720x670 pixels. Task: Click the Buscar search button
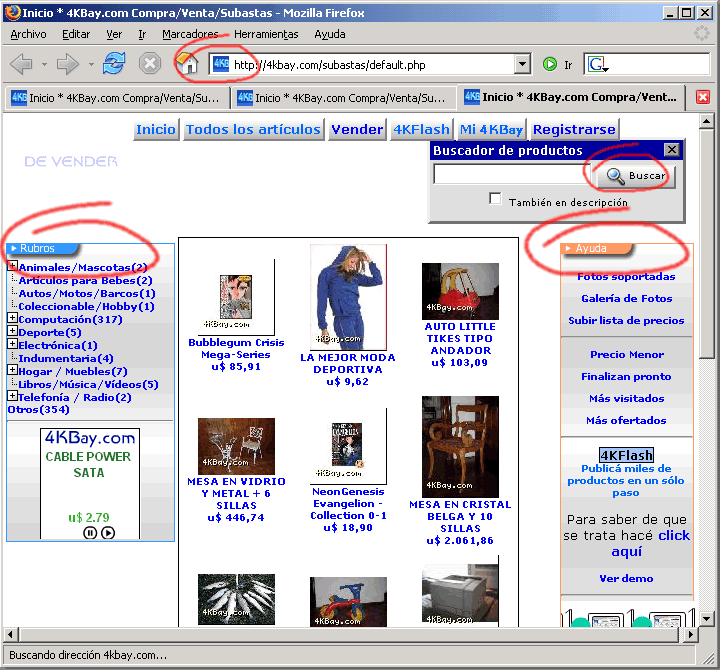(x=636, y=176)
